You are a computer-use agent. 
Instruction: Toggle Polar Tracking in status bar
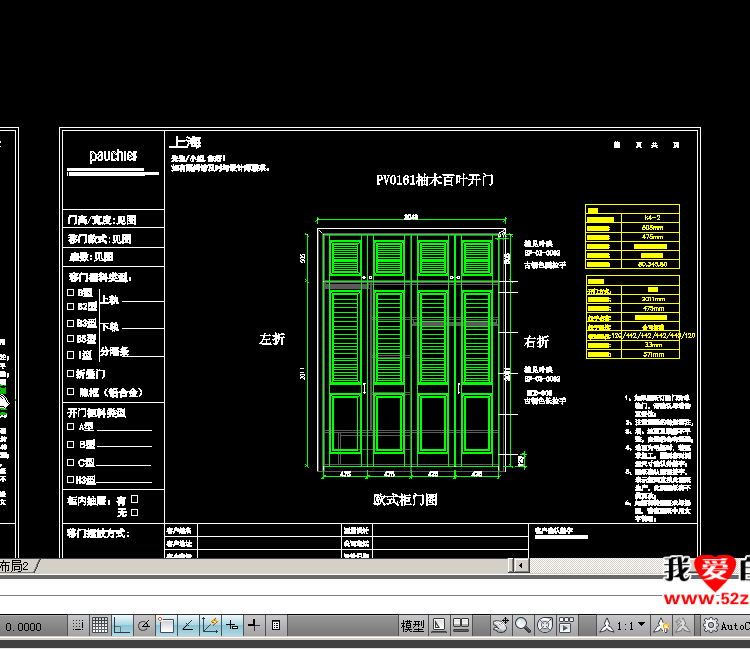tap(143, 625)
